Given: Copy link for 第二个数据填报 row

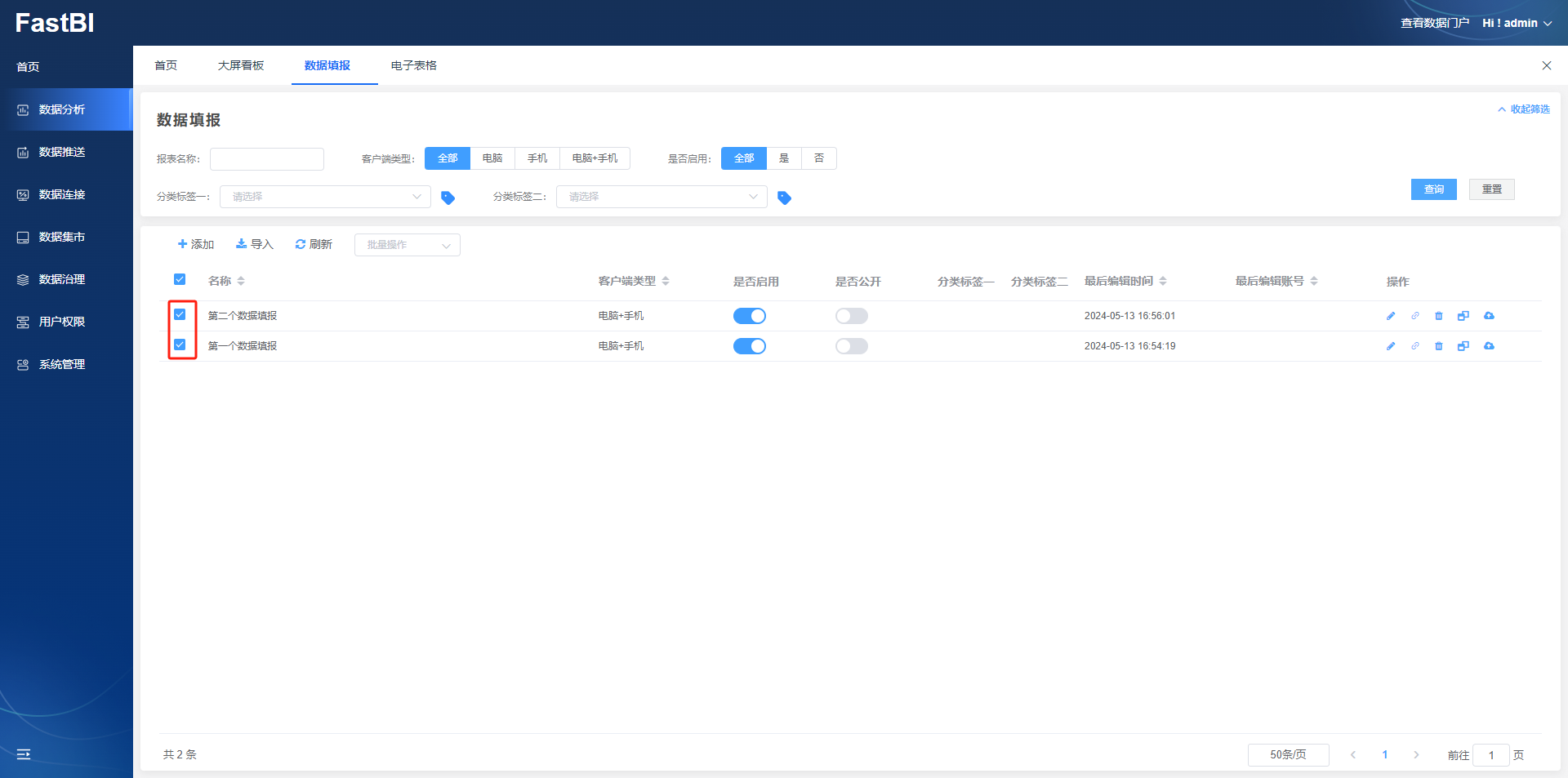Looking at the screenshot, I should (x=1415, y=316).
